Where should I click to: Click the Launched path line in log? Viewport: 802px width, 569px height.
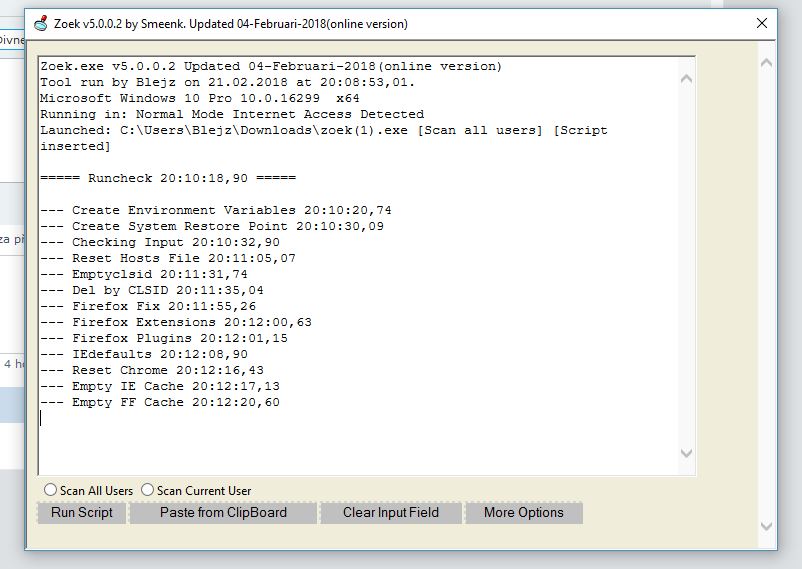[320, 130]
